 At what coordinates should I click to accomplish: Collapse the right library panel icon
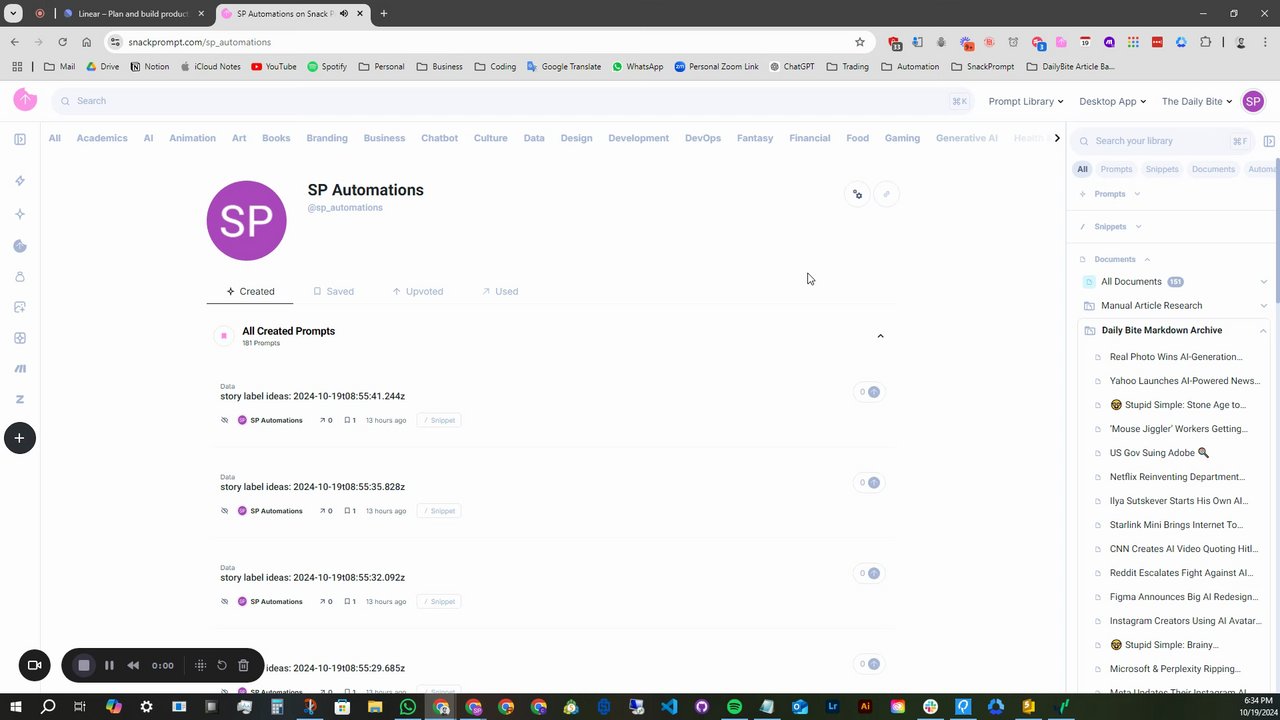(1269, 141)
